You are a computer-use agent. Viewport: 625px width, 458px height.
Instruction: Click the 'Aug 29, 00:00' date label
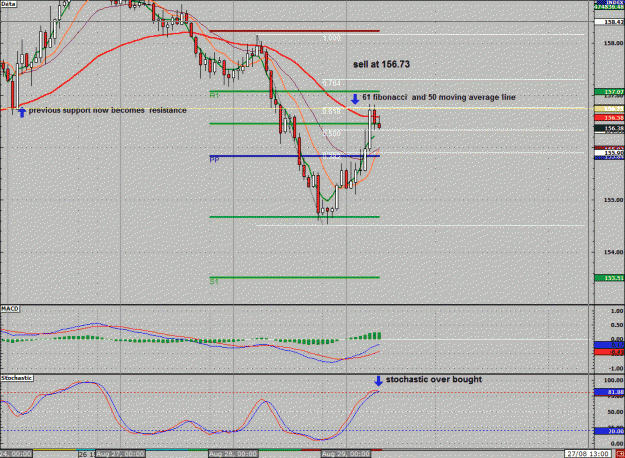346,454
